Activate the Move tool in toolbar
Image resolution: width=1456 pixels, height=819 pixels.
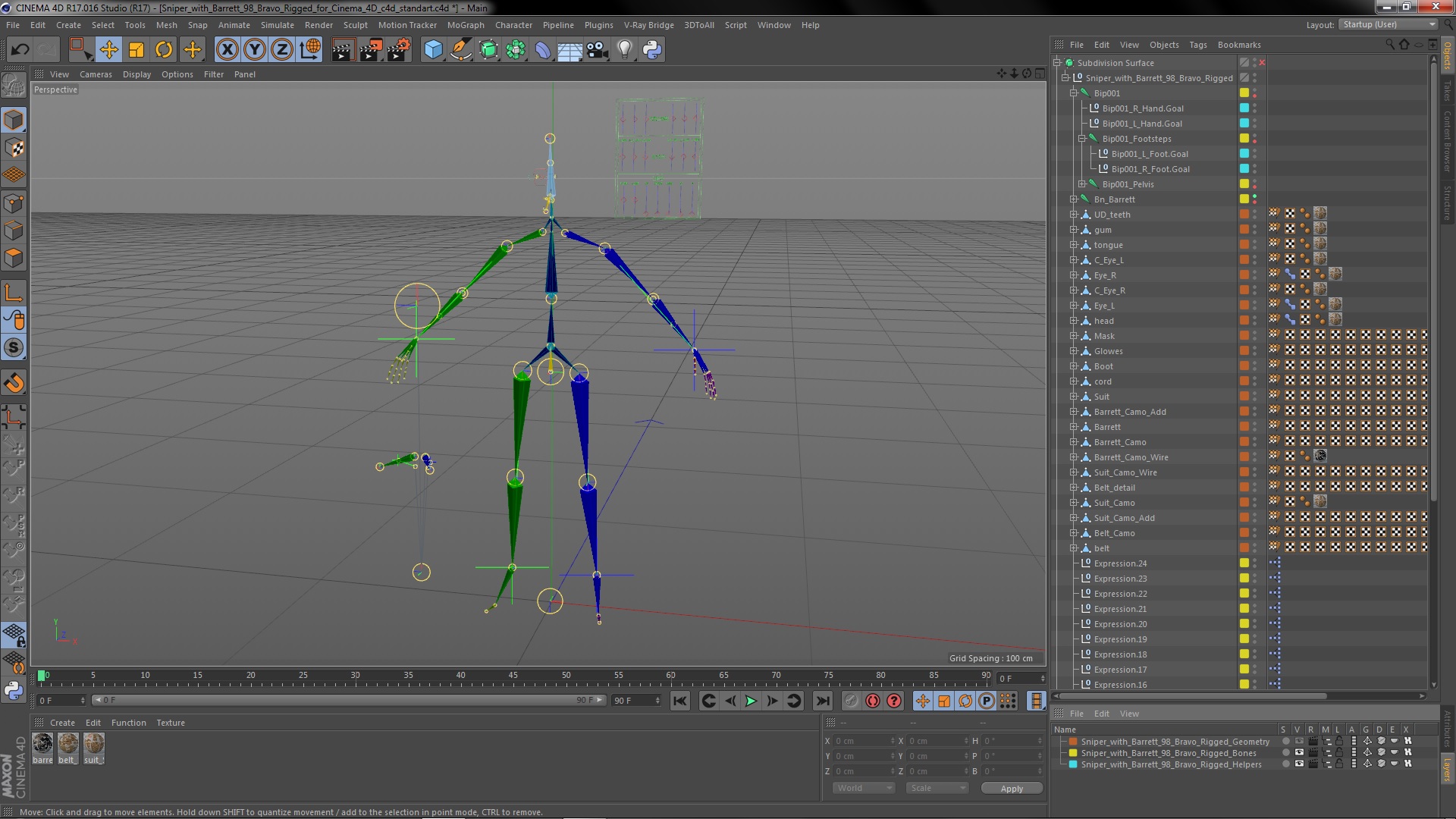pyautogui.click(x=108, y=50)
